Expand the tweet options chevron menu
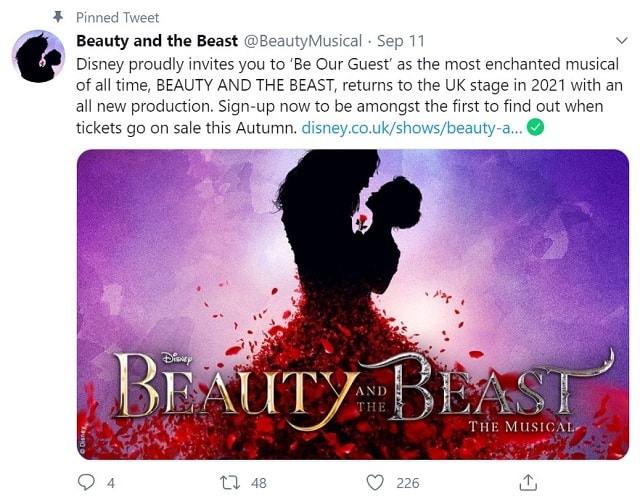 point(621,40)
